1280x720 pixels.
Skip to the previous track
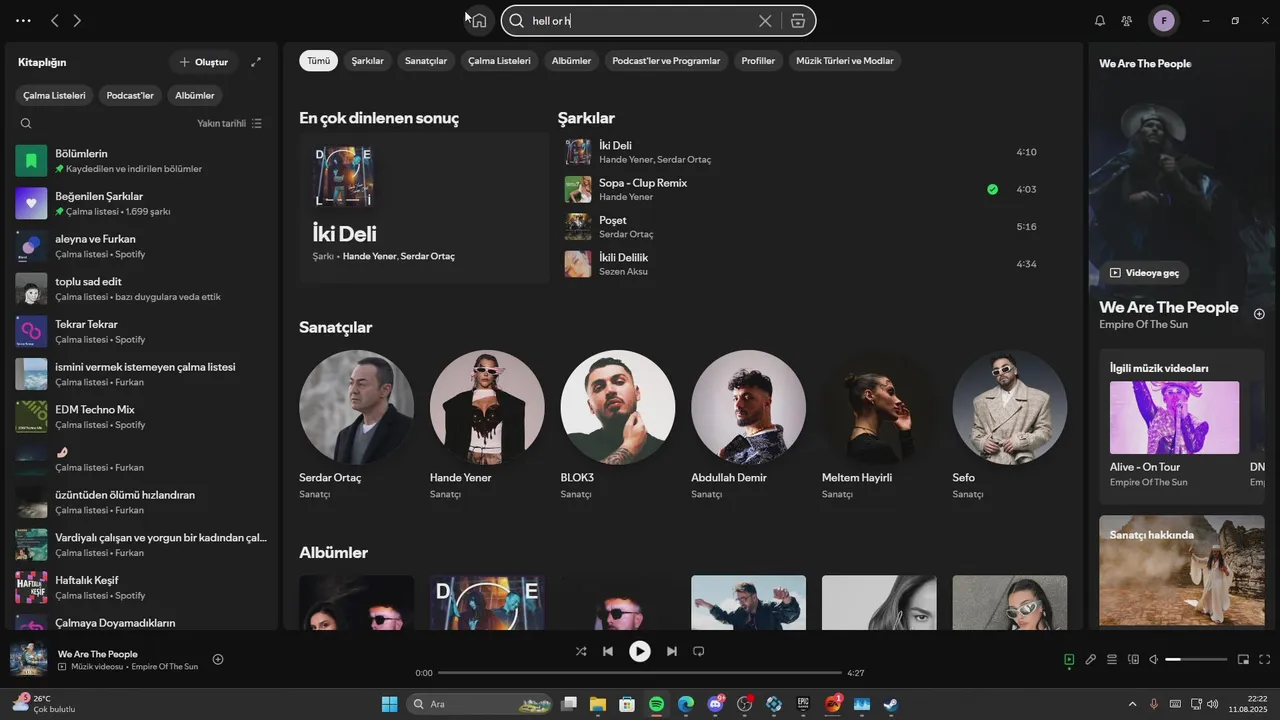[x=608, y=651]
